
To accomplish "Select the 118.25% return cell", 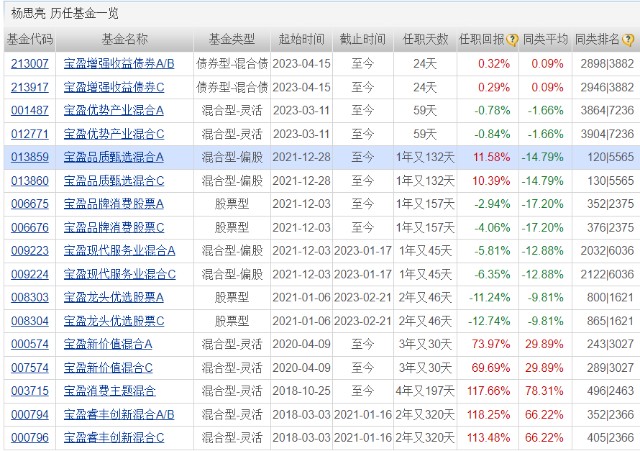I will point(489,415).
